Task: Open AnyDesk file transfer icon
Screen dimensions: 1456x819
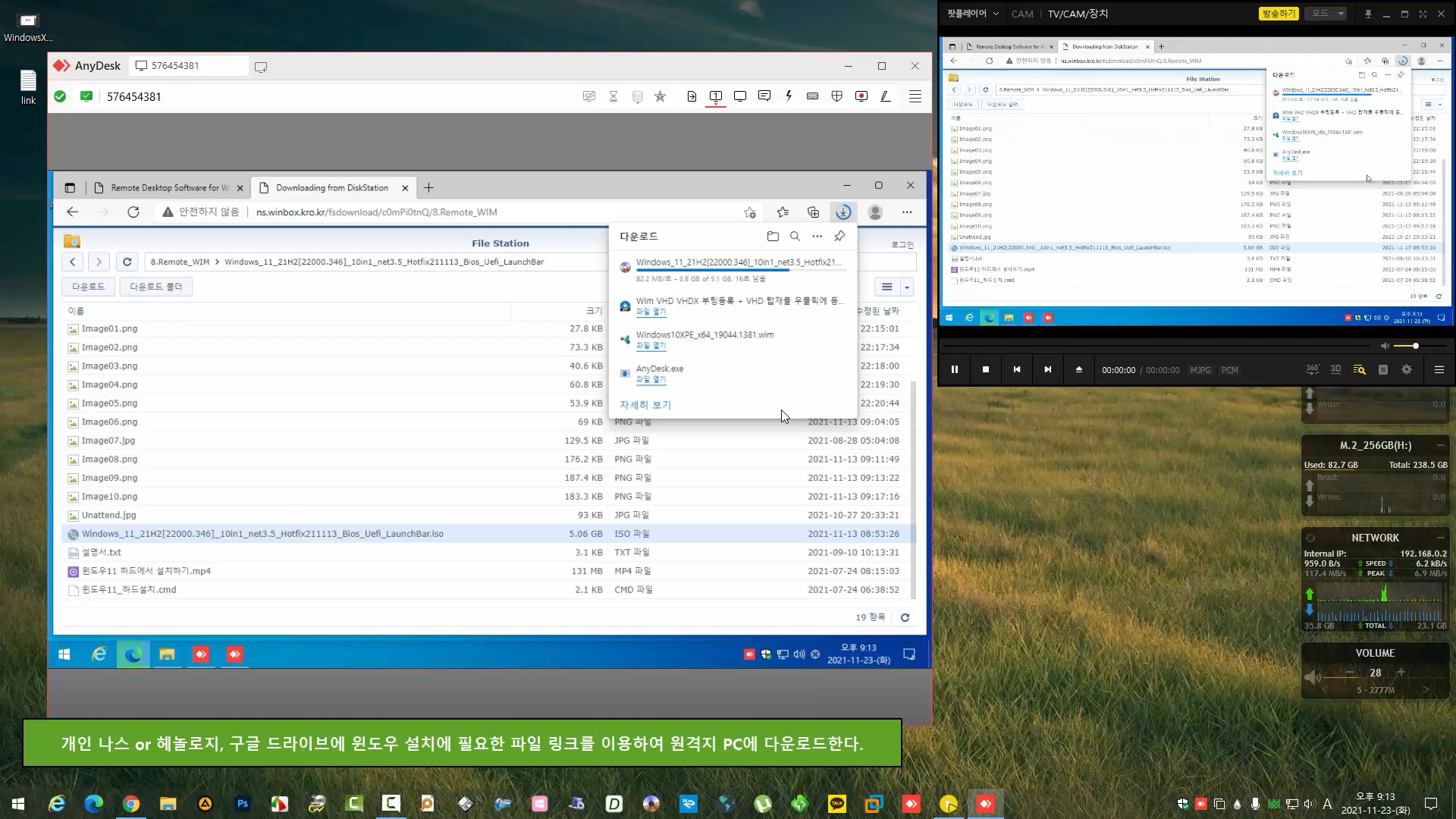Action: click(x=692, y=96)
